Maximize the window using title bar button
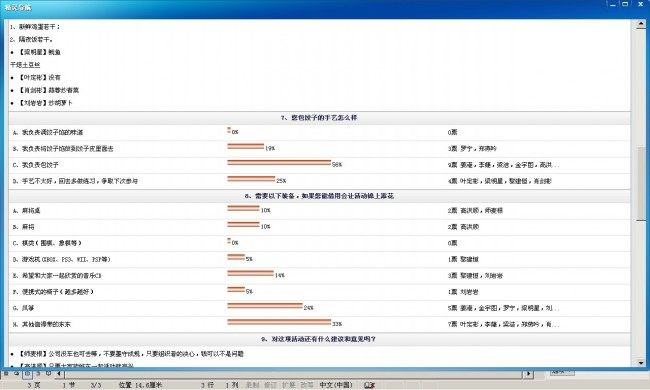 625,4
